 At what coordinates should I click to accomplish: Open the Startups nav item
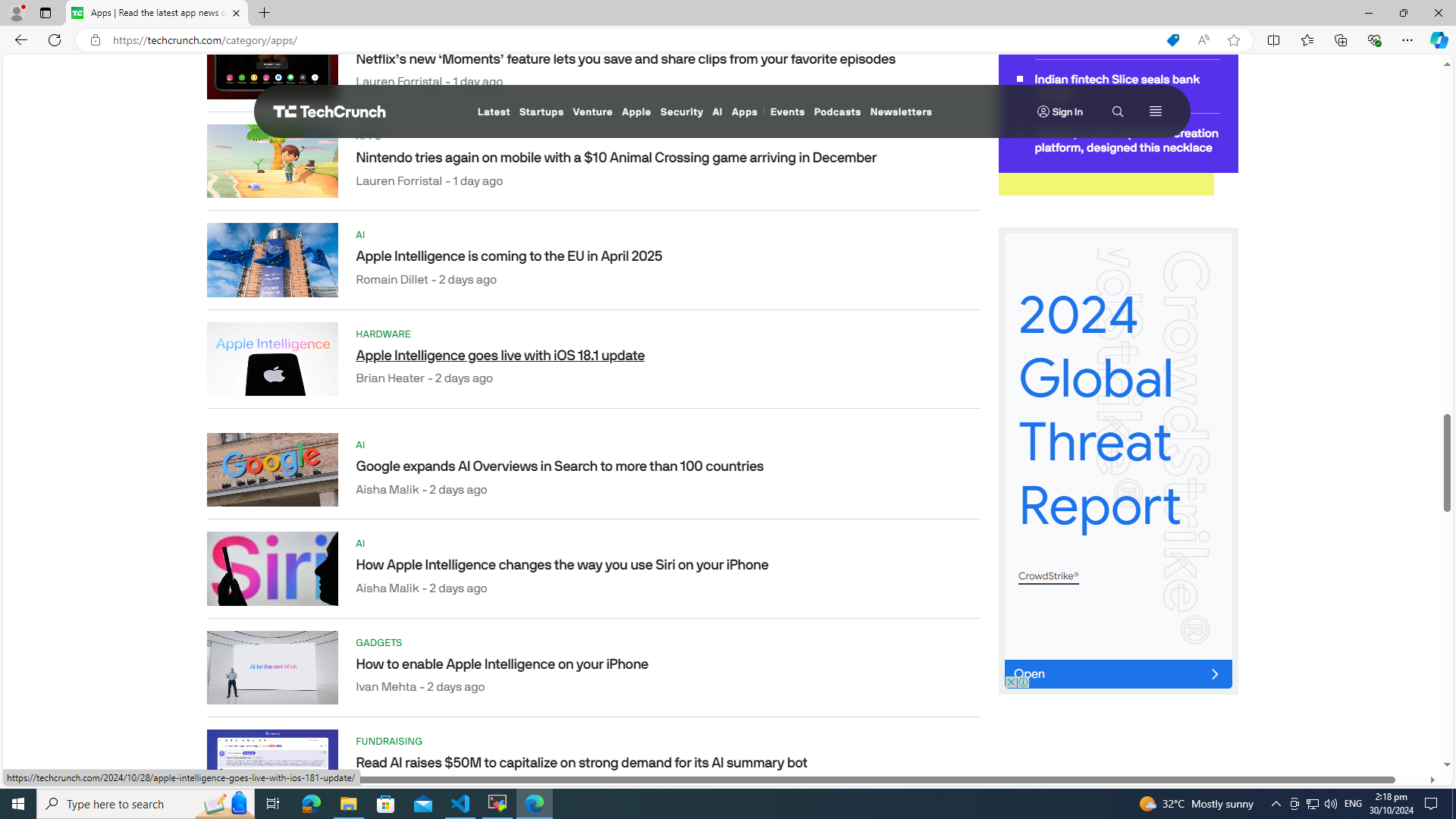[541, 112]
